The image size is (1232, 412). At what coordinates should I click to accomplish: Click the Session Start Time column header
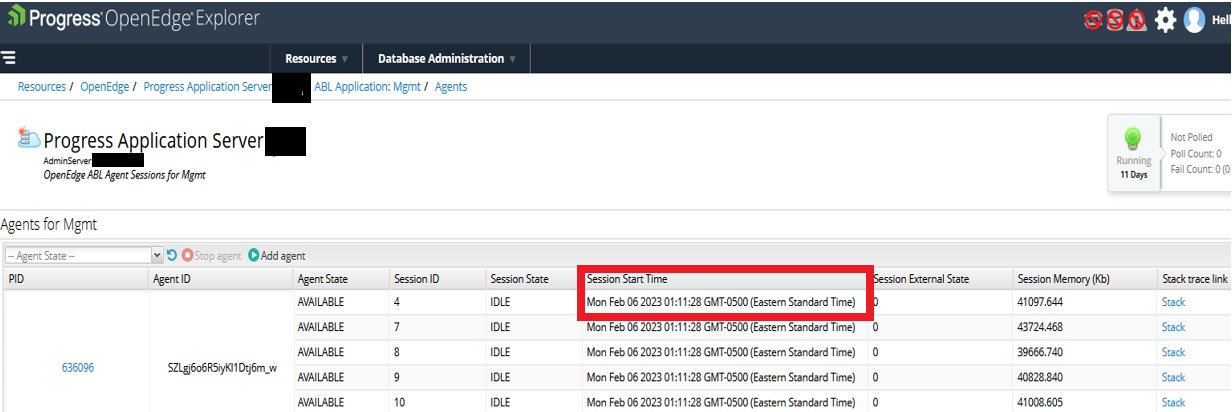[725, 279]
